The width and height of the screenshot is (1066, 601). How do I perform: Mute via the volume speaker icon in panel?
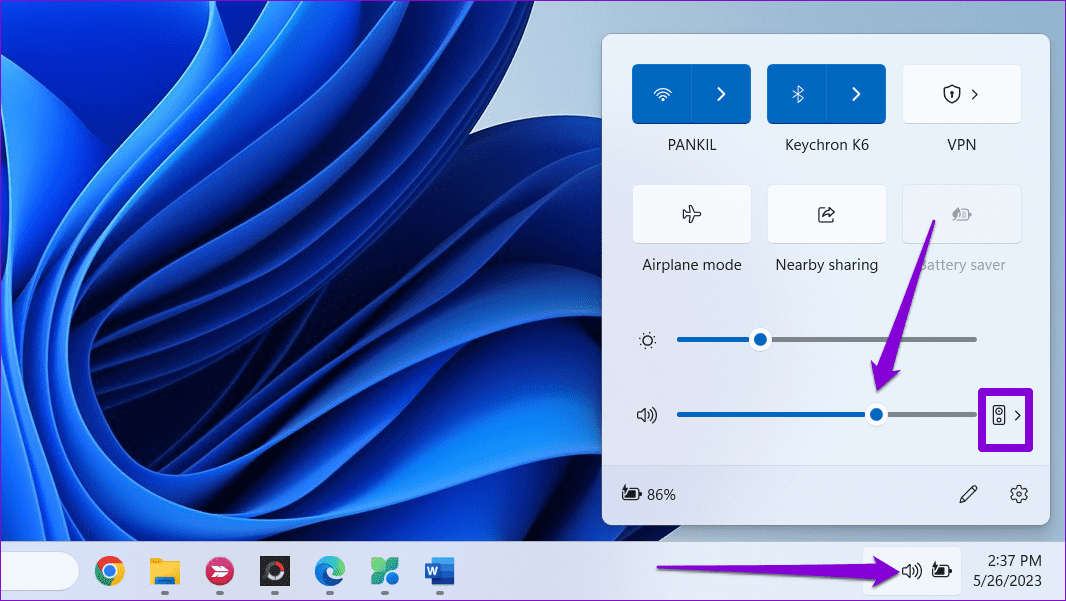tap(647, 415)
